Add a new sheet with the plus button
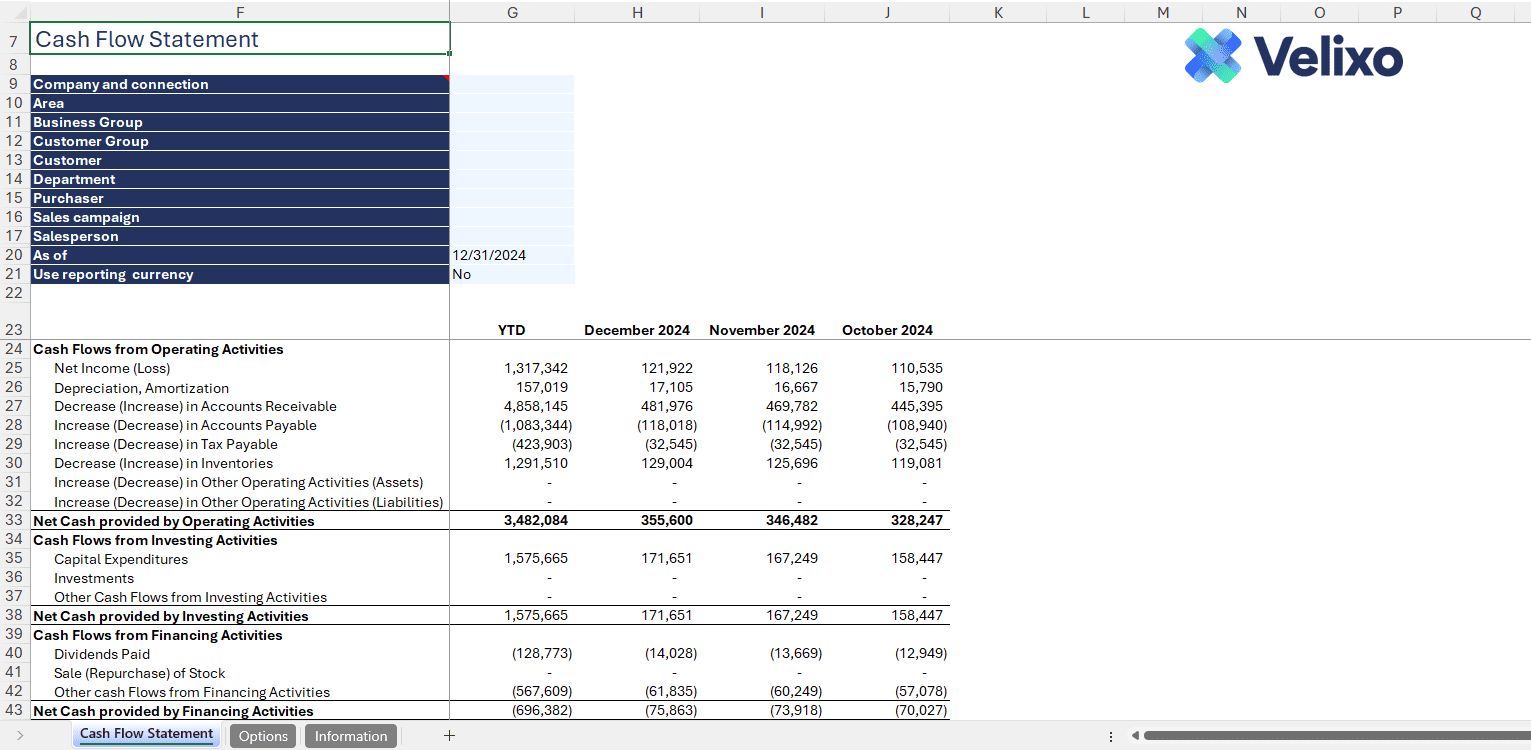The width and height of the screenshot is (1531, 750). click(x=449, y=735)
